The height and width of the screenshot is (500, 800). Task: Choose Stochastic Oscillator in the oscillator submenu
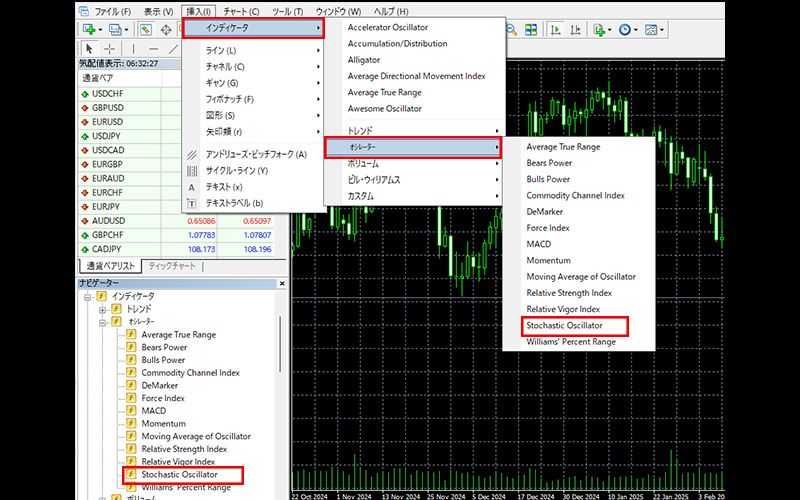574,326
